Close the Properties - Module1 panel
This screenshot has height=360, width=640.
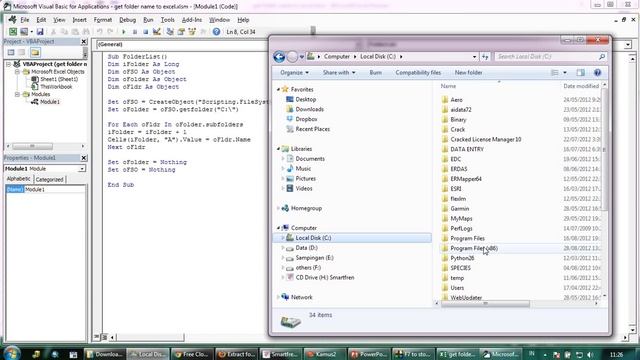tap(84, 158)
